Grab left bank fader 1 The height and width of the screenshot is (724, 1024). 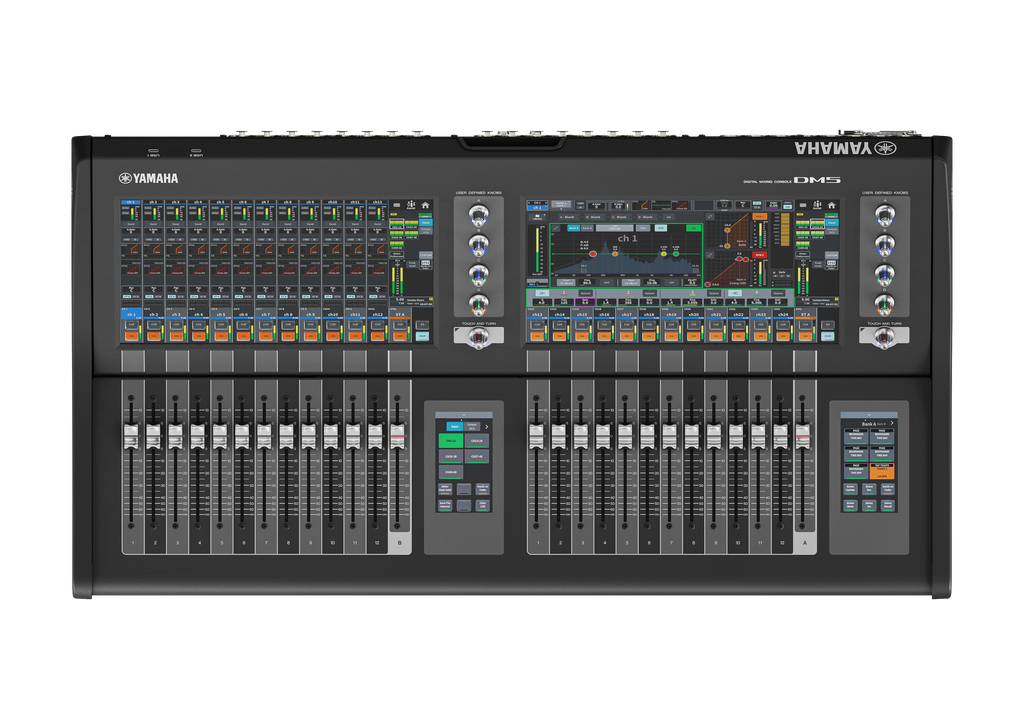[x=131, y=436]
